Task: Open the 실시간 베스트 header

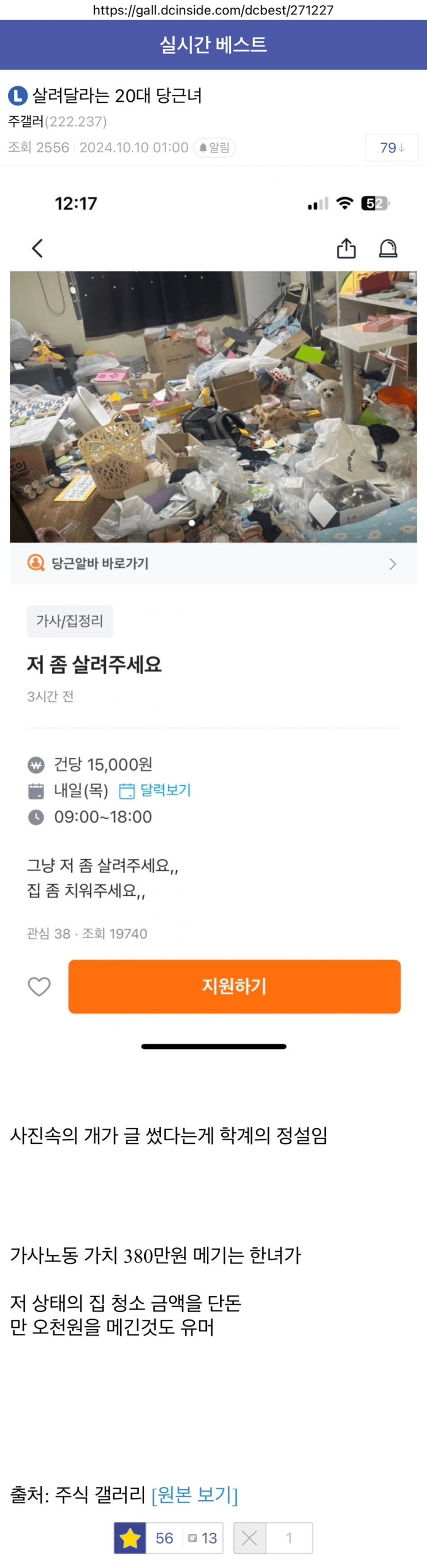Action: click(214, 44)
